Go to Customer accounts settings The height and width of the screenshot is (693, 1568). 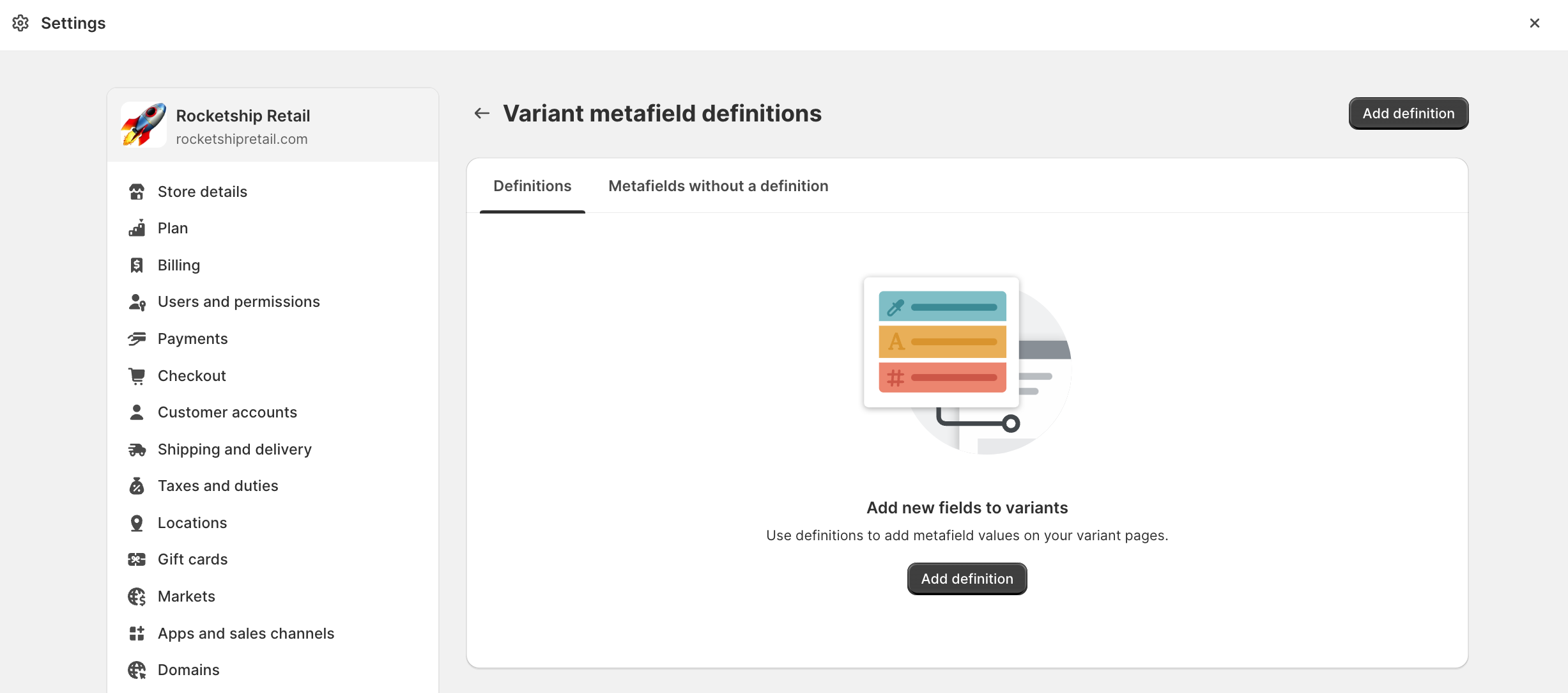coord(227,412)
